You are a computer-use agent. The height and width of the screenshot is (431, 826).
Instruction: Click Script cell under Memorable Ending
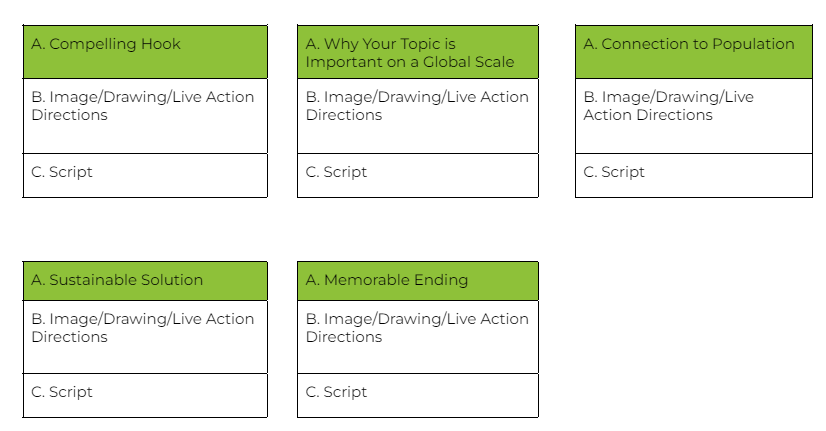coord(418,395)
